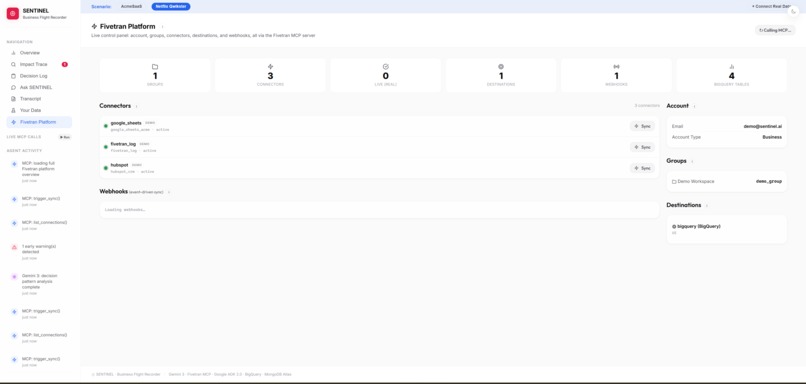This screenshot has width=806, height=384.
Task: Click the bolt icon beside Fivetran Platform heading
Action: click(x=94, y=26)
